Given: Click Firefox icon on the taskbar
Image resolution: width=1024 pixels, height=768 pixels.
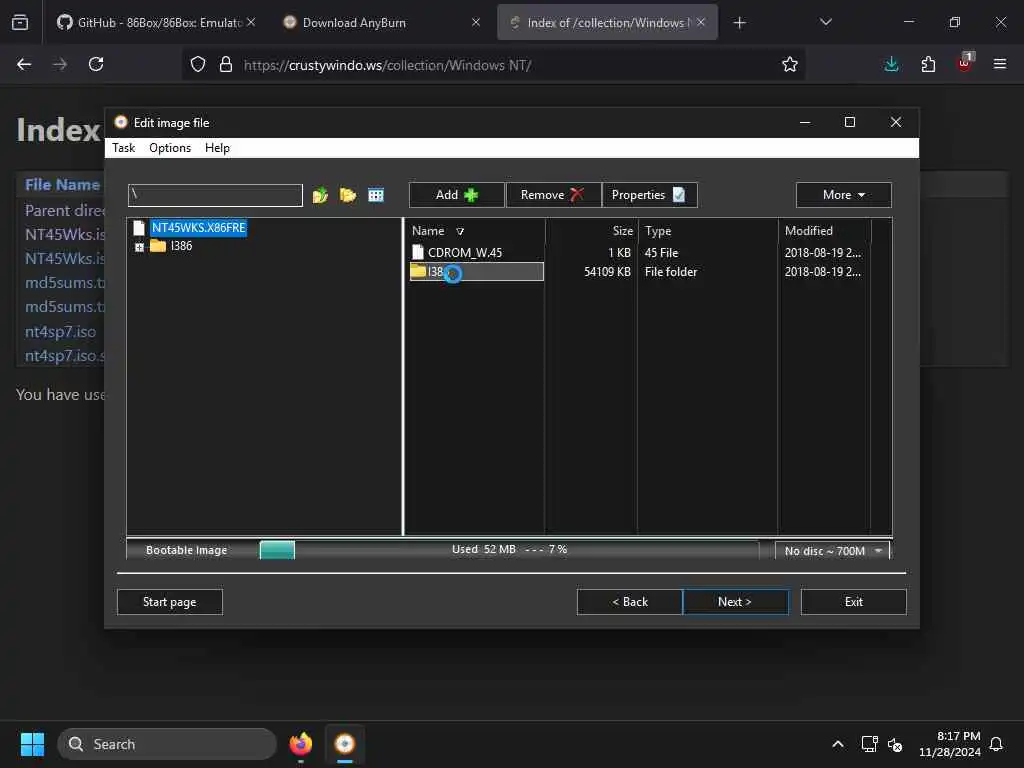Looking at the screenshot, I should point(300,744).
